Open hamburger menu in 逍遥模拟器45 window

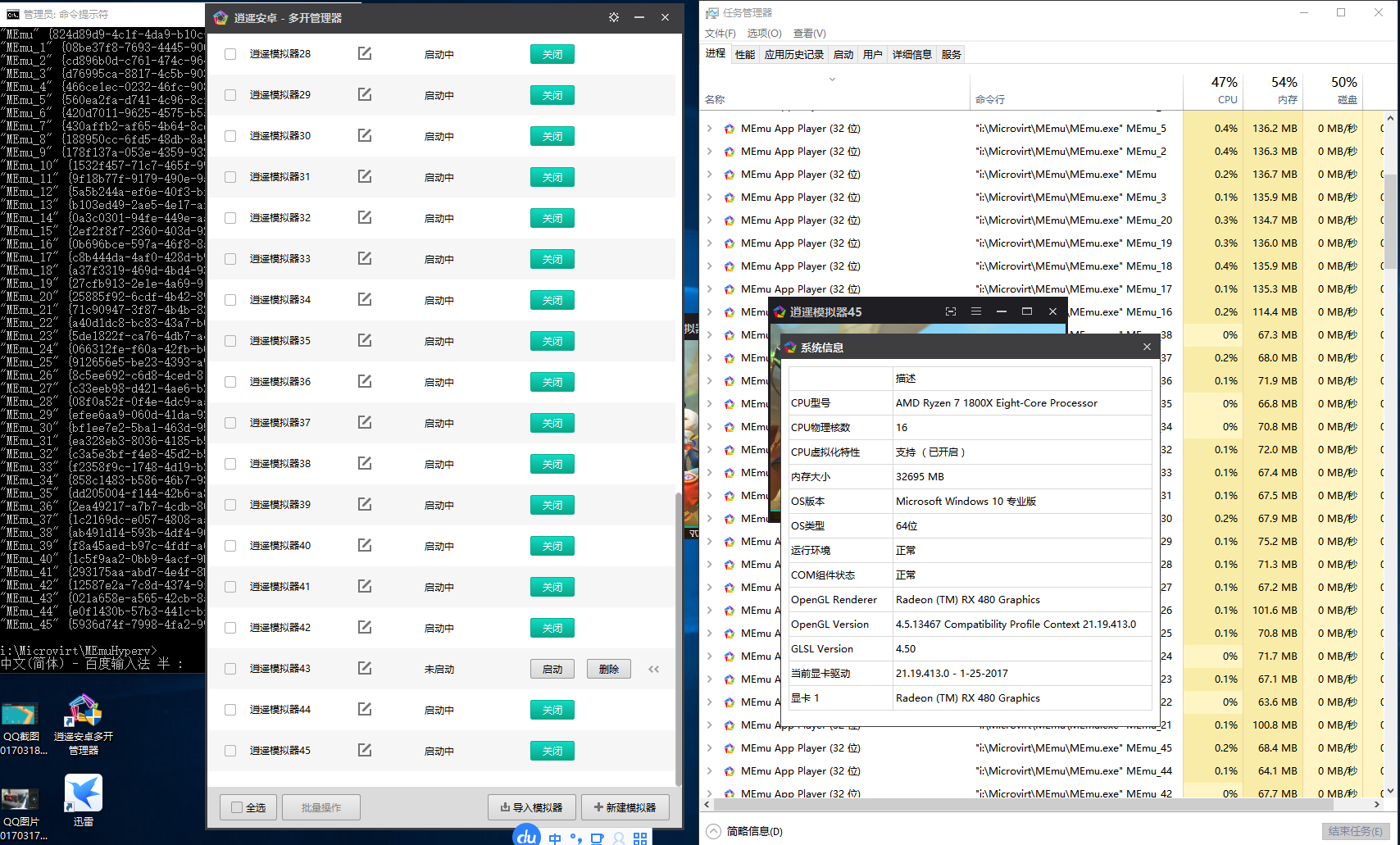pyautogui.click(x=976, y=311)
